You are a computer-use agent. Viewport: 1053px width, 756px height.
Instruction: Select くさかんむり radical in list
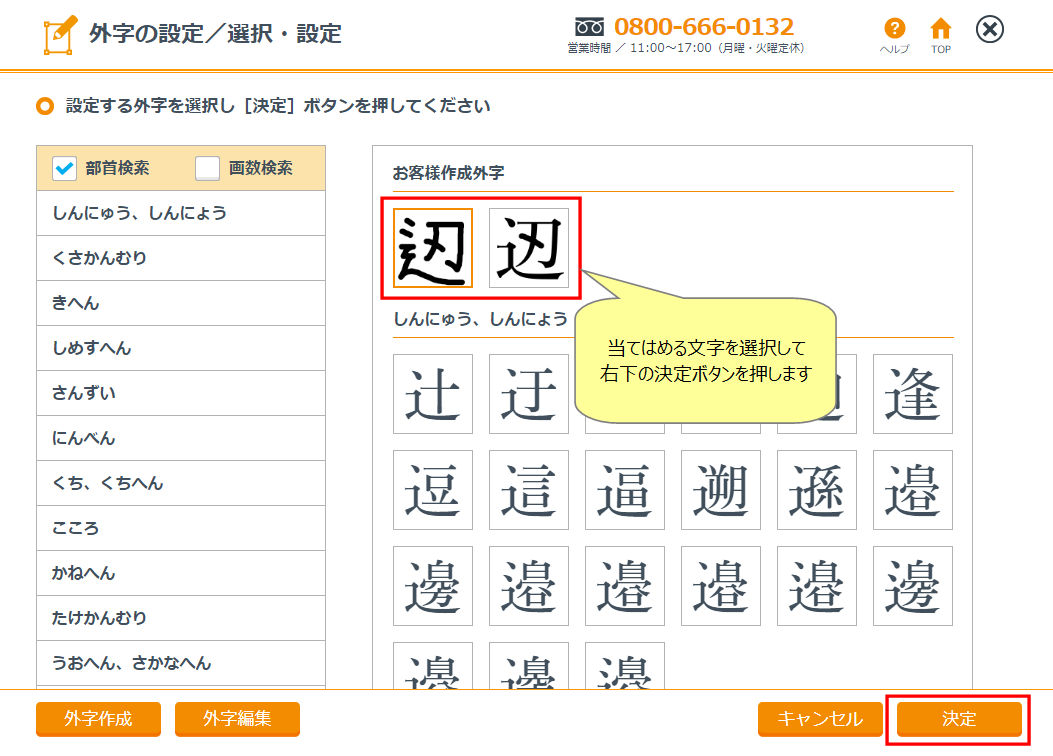(x=181, y=258)
